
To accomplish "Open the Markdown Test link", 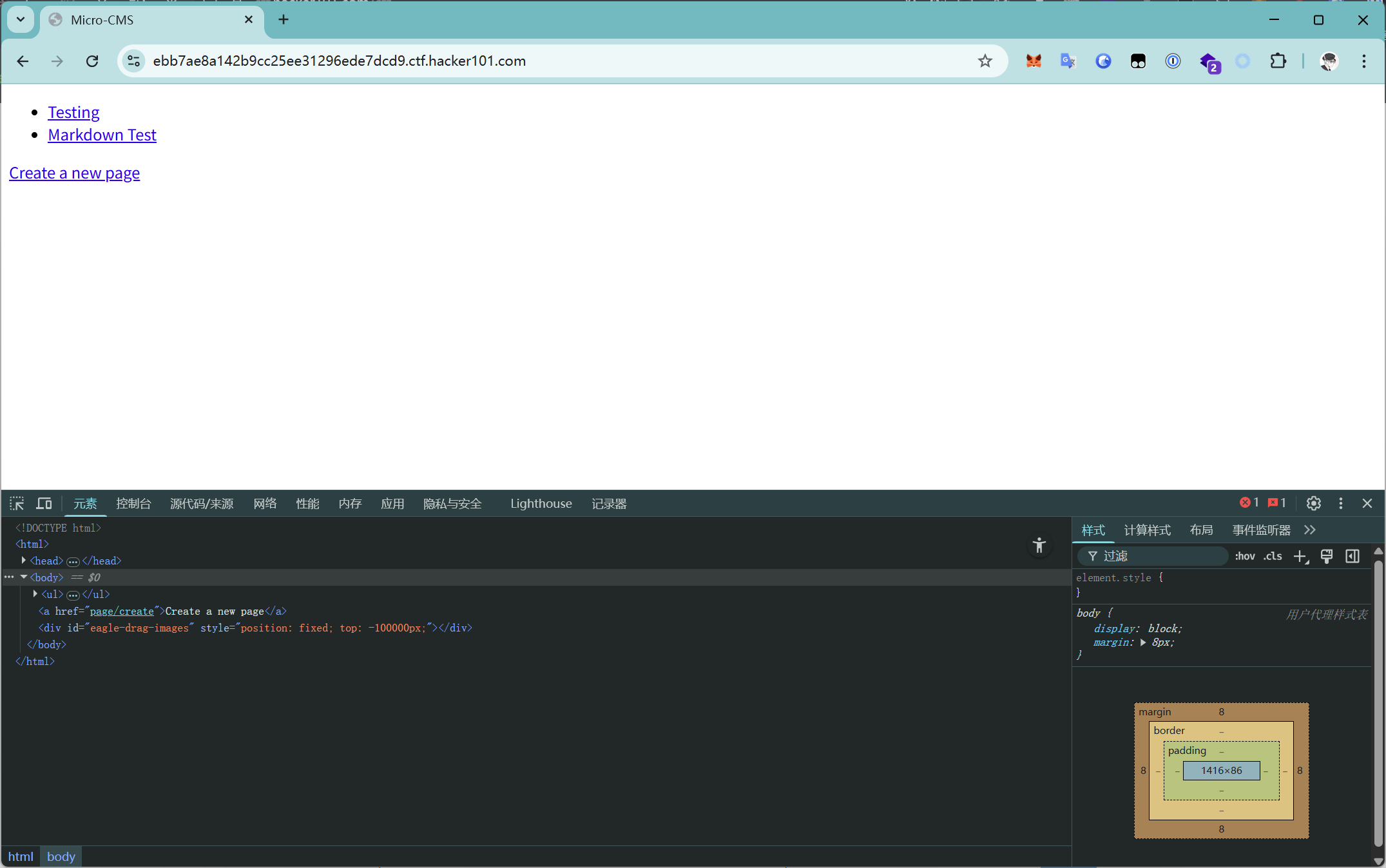I will pos(102,135).
